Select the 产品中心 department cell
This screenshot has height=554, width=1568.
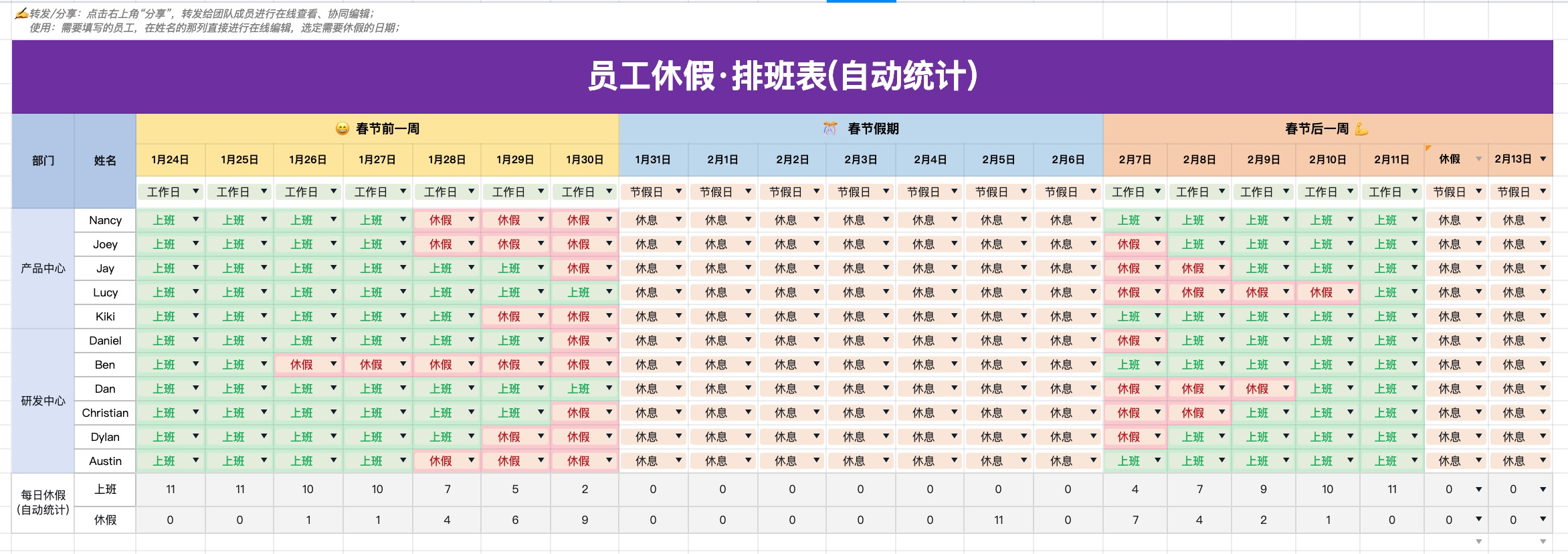coord(43,268)
